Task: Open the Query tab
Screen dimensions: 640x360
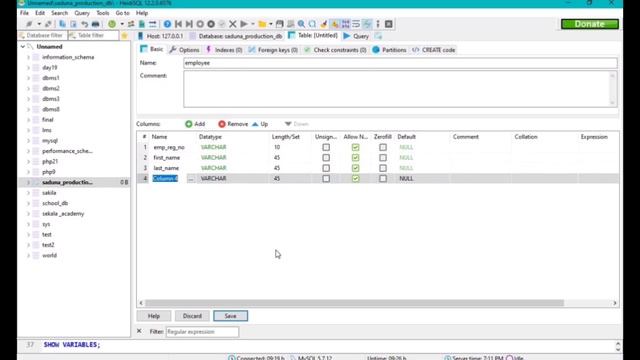Action: (x=356, y=36)
